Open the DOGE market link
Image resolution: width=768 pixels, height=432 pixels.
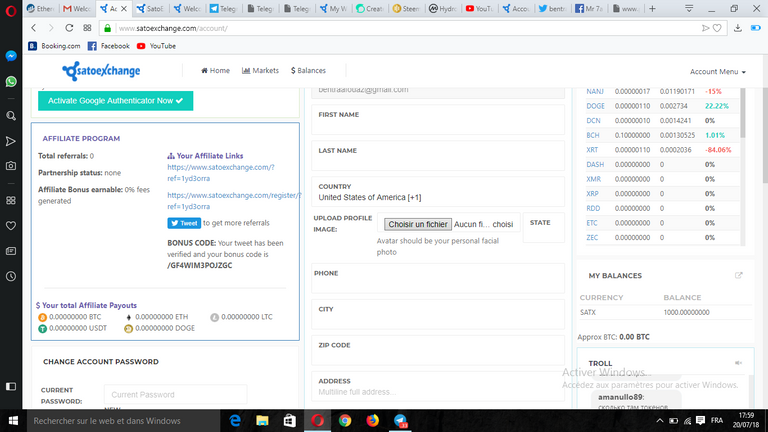(595, 106)
